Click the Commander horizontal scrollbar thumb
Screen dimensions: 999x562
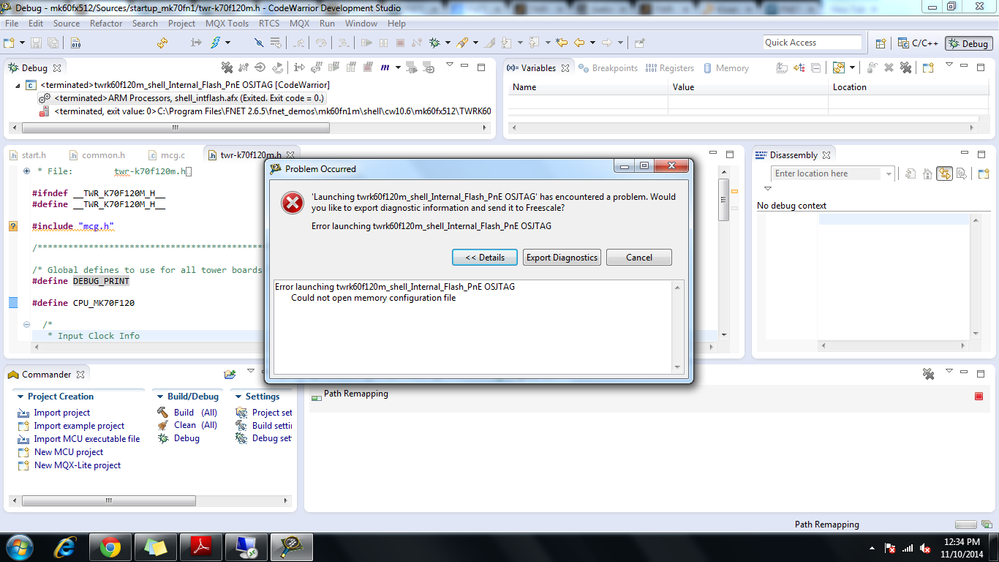(x=108, y=501)
